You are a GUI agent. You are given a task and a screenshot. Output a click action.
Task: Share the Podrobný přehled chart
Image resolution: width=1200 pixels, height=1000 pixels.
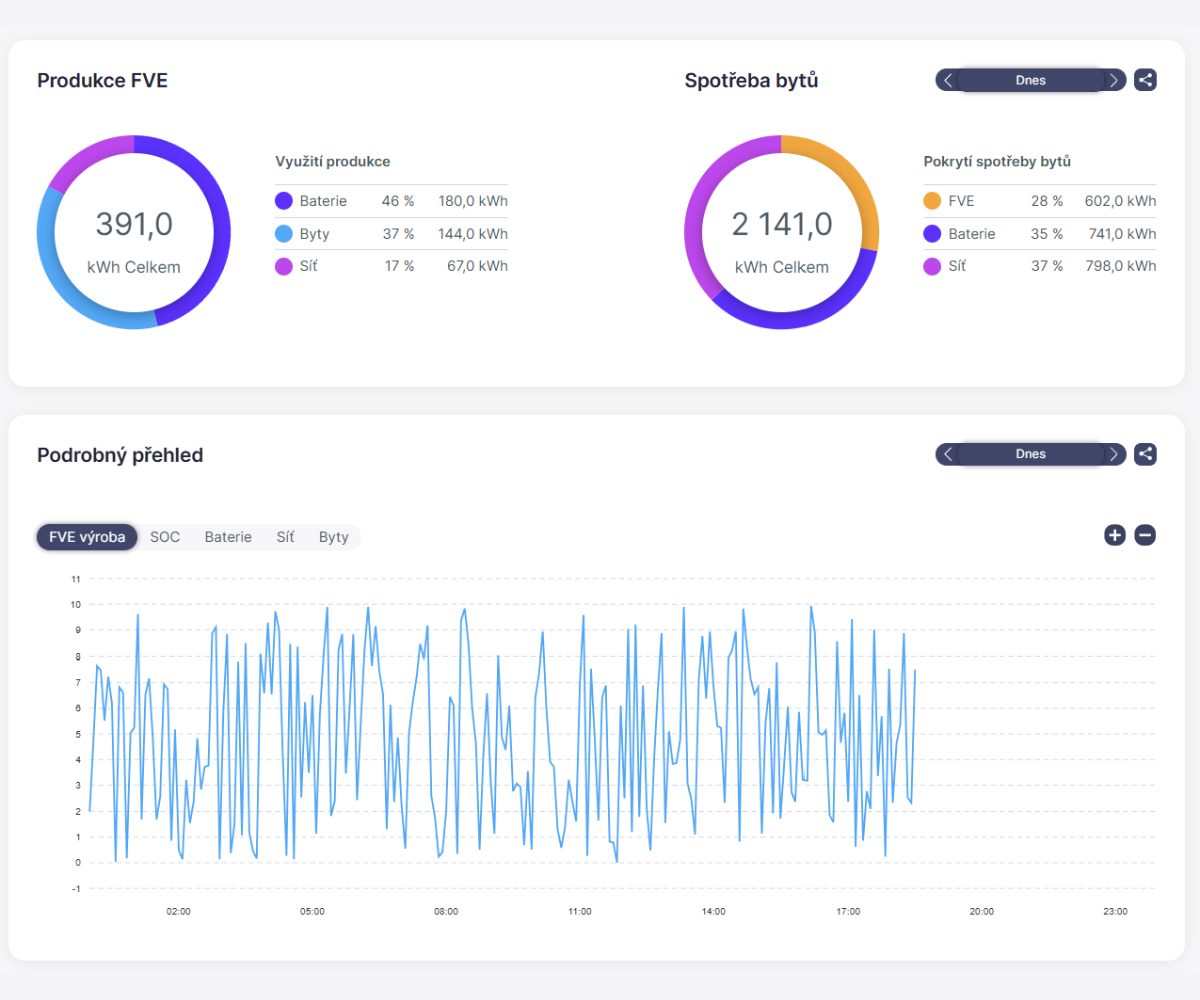pos(1145,454)
